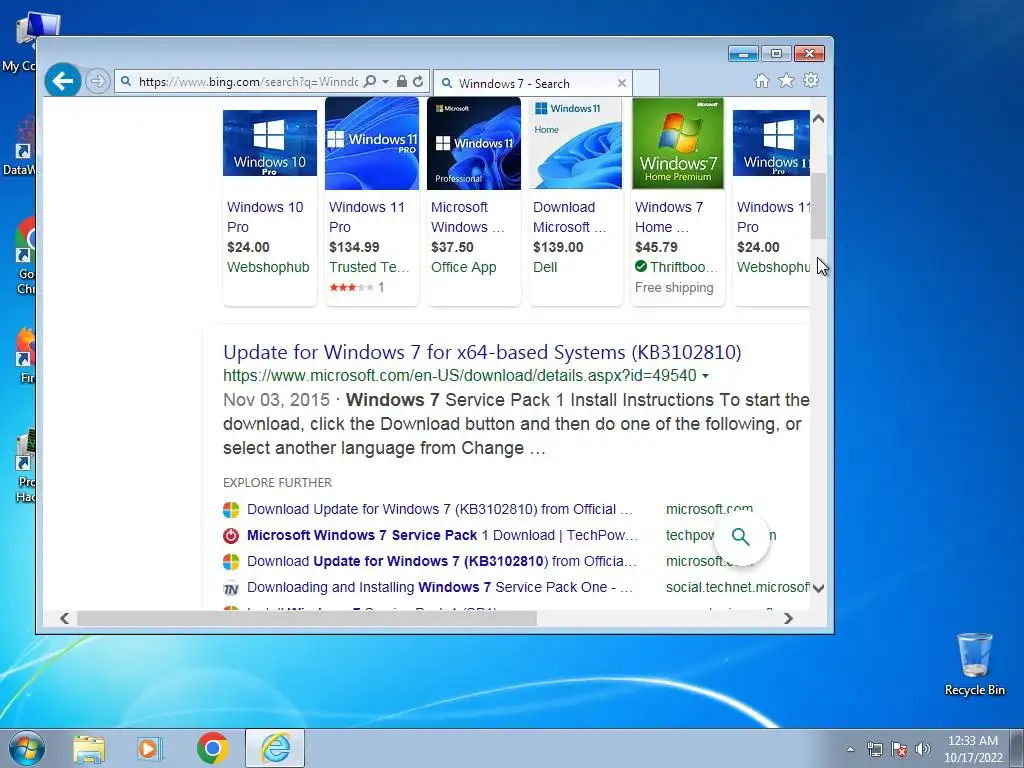Click the $139.00 price text

click(x=558, y=247)
